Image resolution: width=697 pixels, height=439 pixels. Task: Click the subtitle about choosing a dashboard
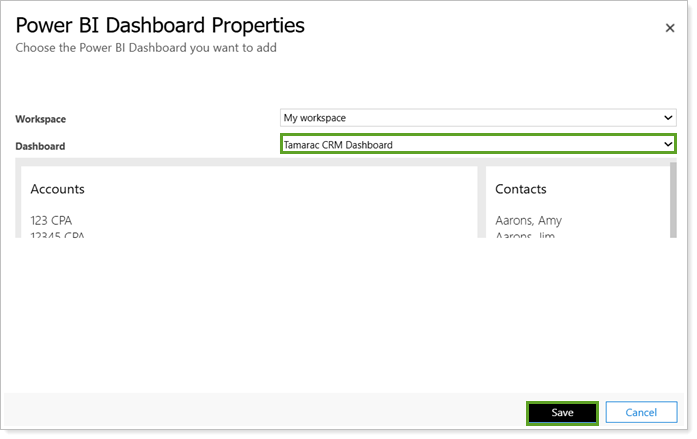click(x=145, y=47)
